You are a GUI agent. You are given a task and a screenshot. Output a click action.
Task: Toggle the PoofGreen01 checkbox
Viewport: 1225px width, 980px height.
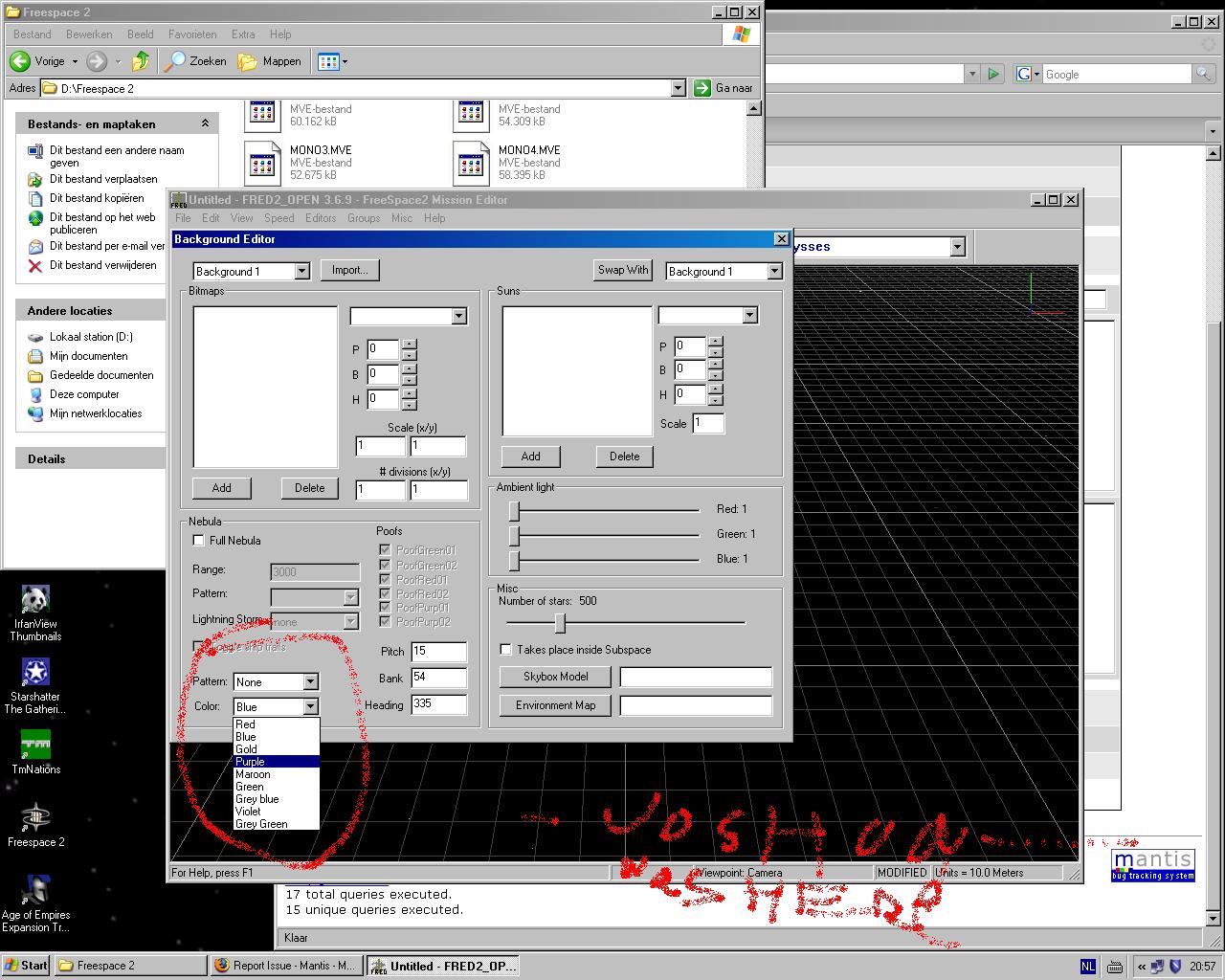[x=385, y=550]
